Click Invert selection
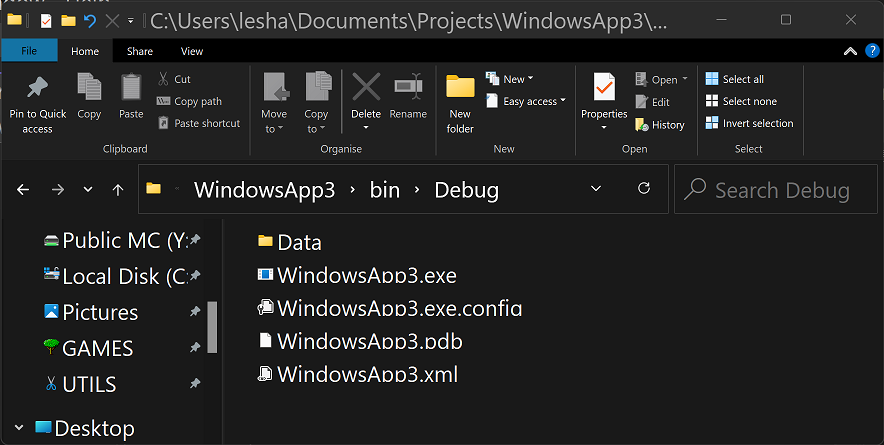884x445 pixels. pos(749,123)
